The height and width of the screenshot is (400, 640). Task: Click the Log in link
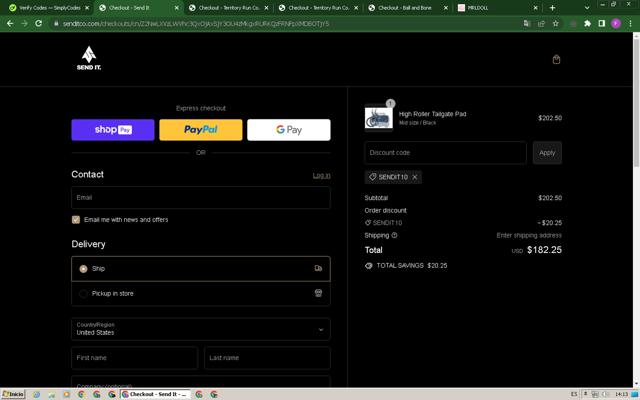point(321,176)
